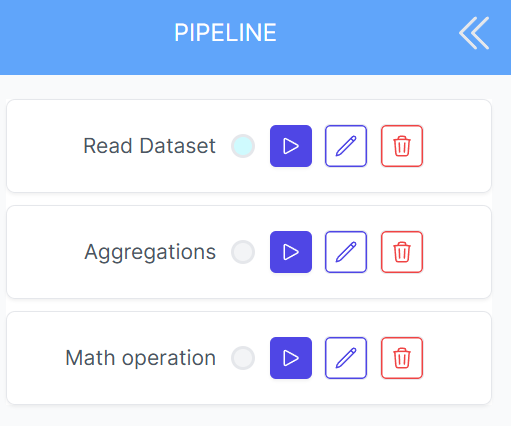Run the Math operation step
The height and width of the screenshot is (426, 511).
tap(291, 358)
